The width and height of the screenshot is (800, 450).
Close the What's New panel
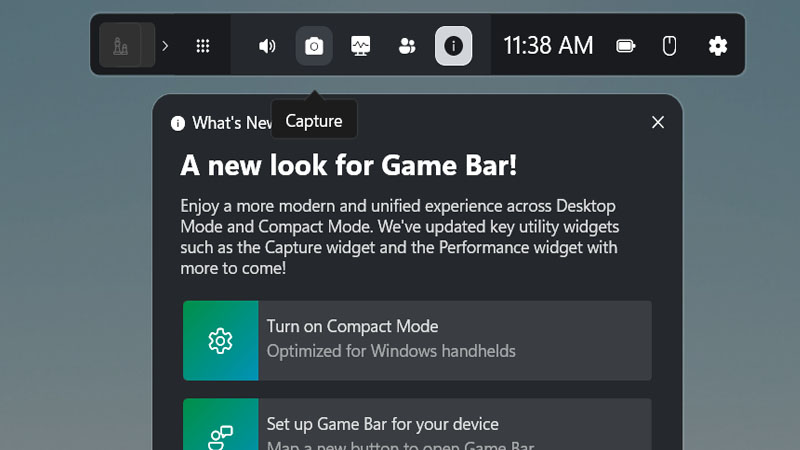coord(657,122)
